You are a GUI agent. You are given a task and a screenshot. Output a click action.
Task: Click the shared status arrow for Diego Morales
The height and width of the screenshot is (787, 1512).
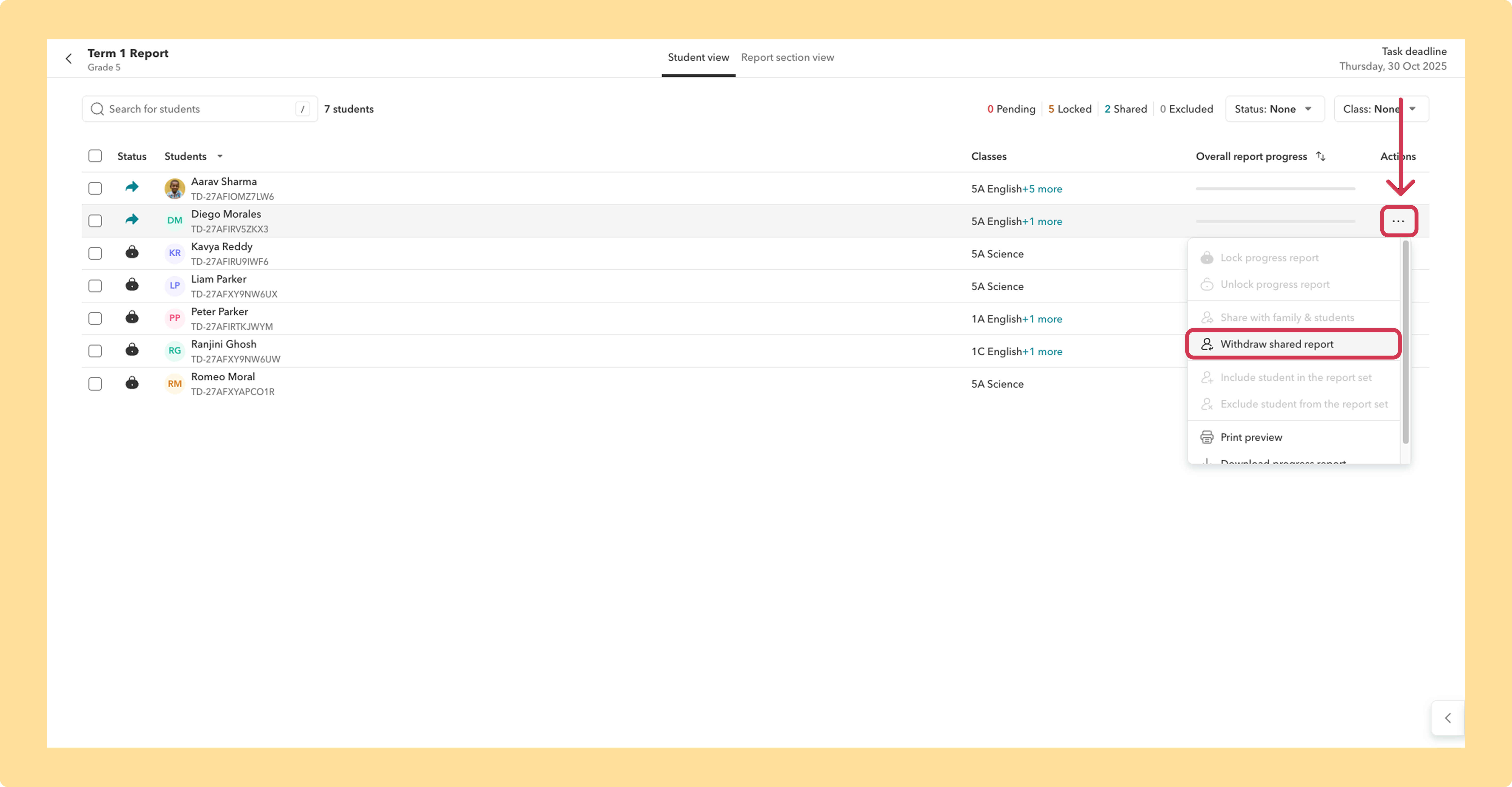tap(132, 220)
